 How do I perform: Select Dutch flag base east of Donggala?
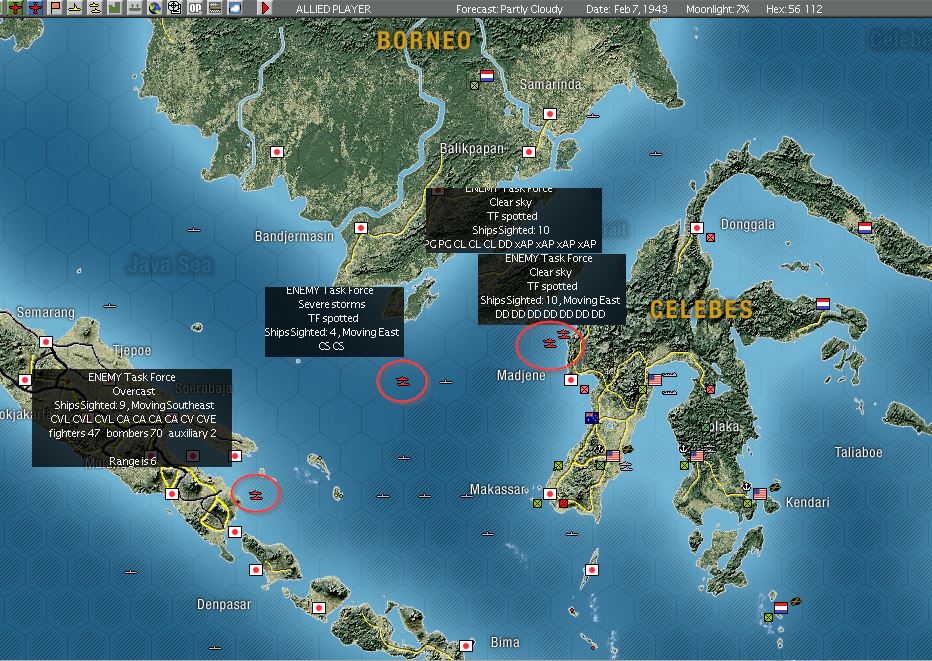coord(865,228)
